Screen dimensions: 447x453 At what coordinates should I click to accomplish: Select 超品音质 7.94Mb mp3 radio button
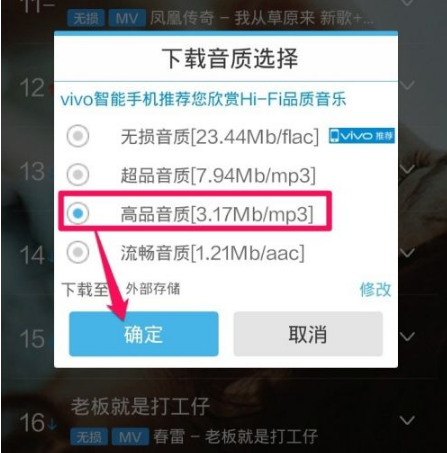pyautogui.click(x=78, y=174)
